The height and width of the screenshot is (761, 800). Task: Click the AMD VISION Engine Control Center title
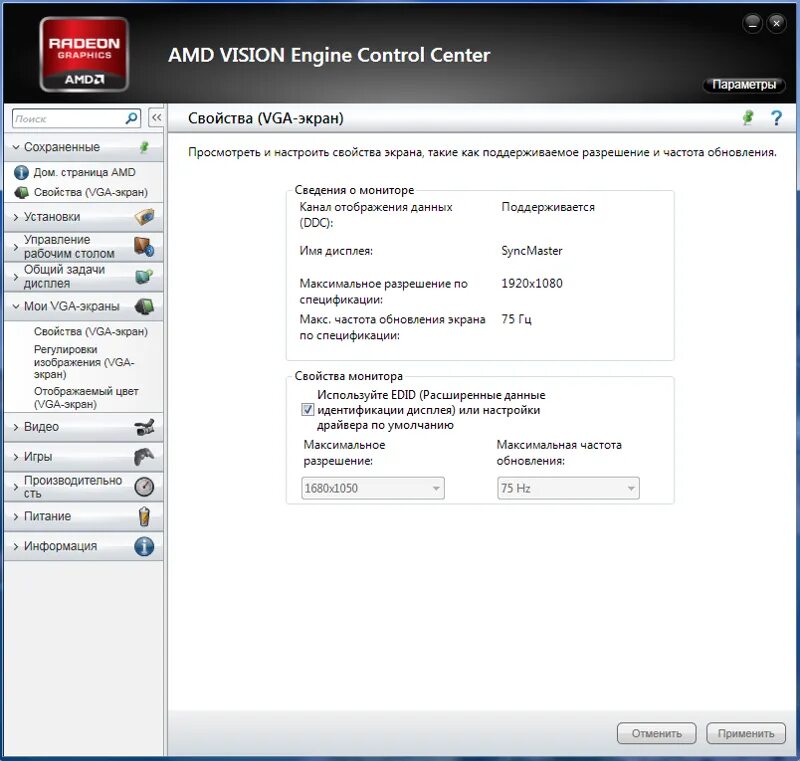329,55
